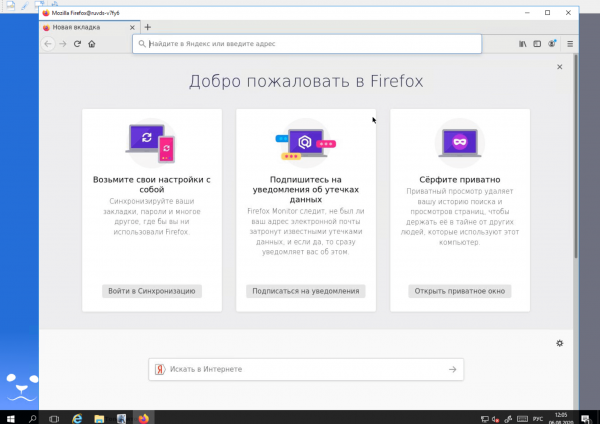Viewport: 600px width, 424px height.
Task: Click "Войти в Синхронизацию" button
Action: (152, 291)
